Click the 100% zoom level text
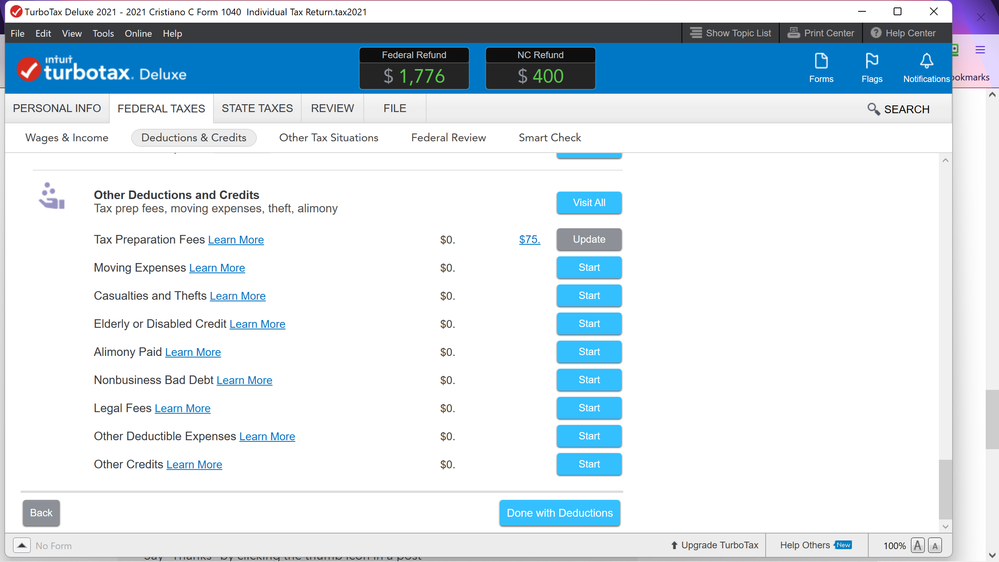The height and width of the screenshot is (562, 999). tap(895, 546)
